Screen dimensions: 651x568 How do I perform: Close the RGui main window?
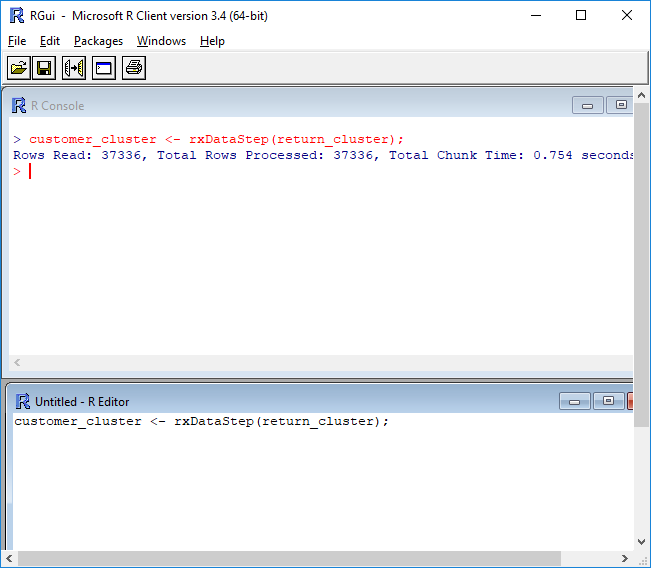tap(627, 15)
